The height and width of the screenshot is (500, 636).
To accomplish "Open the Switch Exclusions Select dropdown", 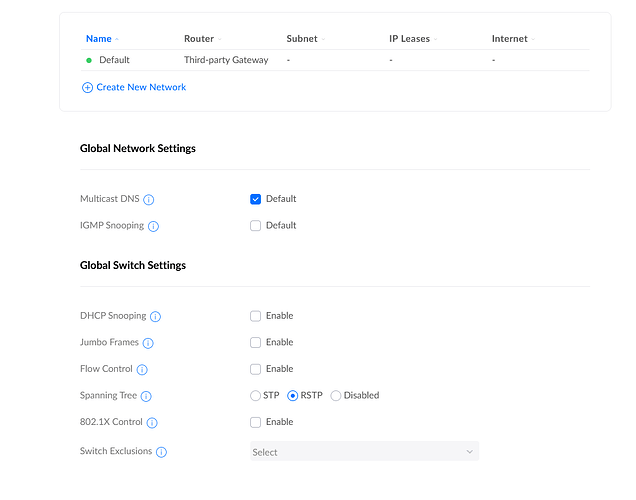I will (x=364, y=452).
